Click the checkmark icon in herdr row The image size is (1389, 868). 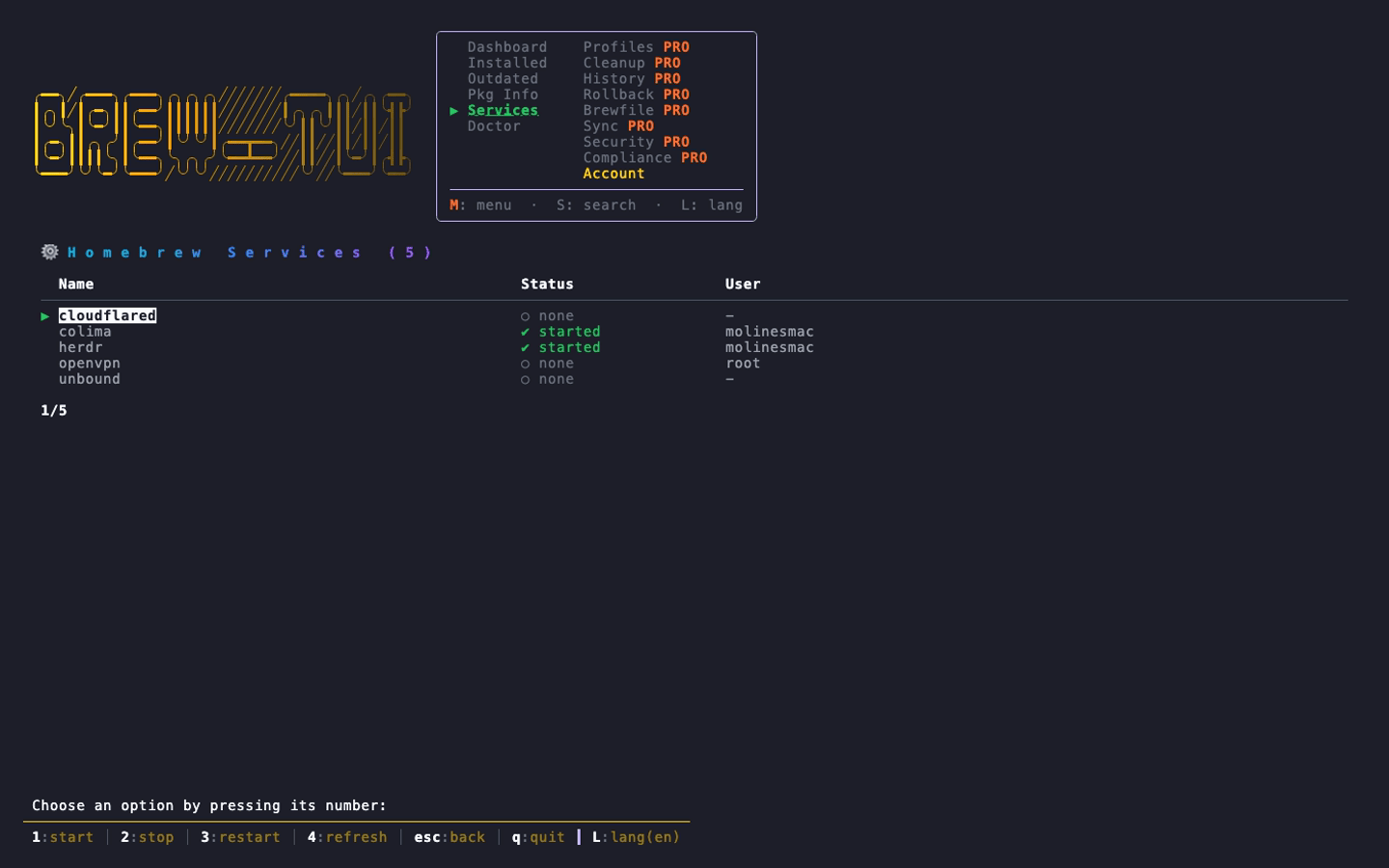coord(526,347)
